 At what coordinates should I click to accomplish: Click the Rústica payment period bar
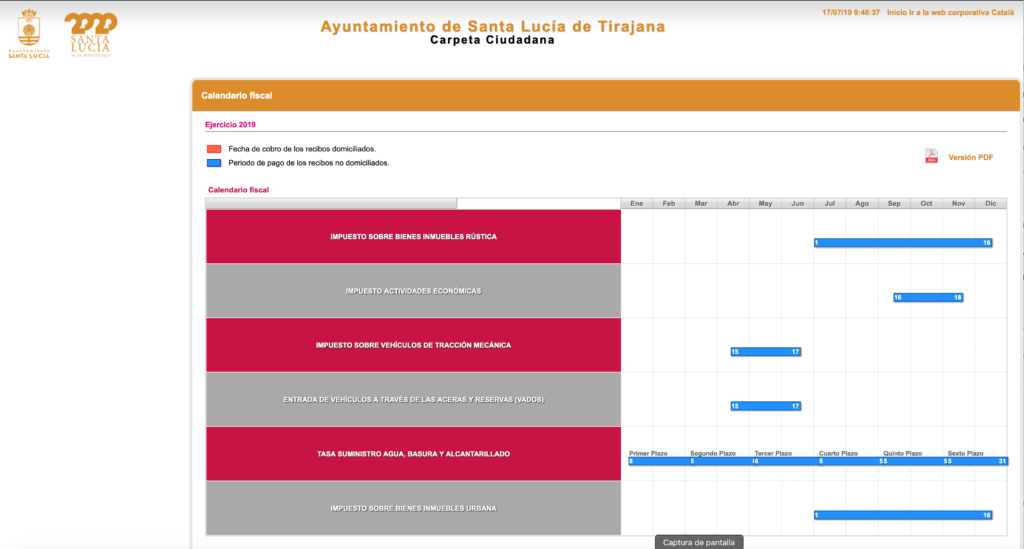coord(902,243)
